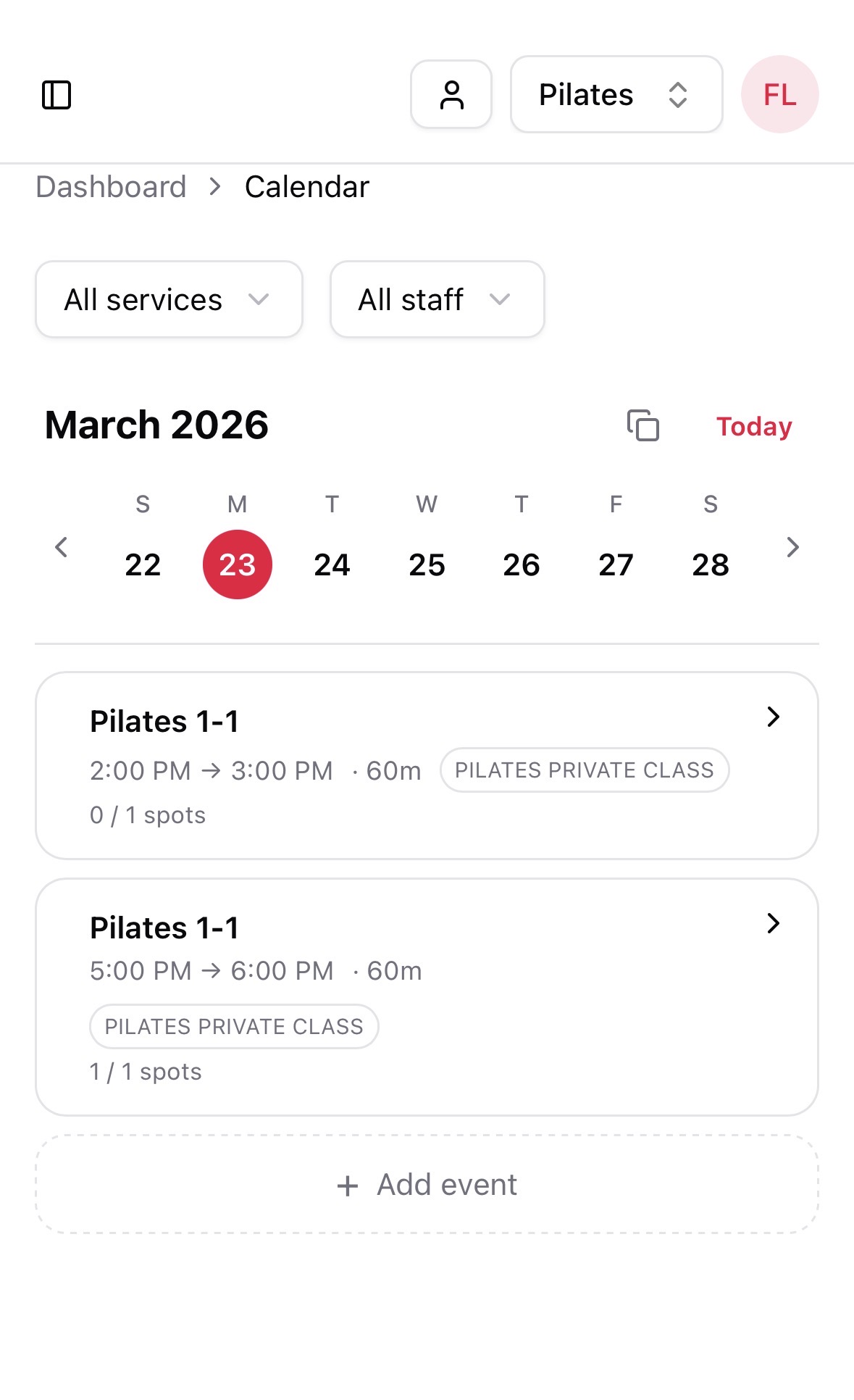Open the Pilates workspace switcher

616,95
